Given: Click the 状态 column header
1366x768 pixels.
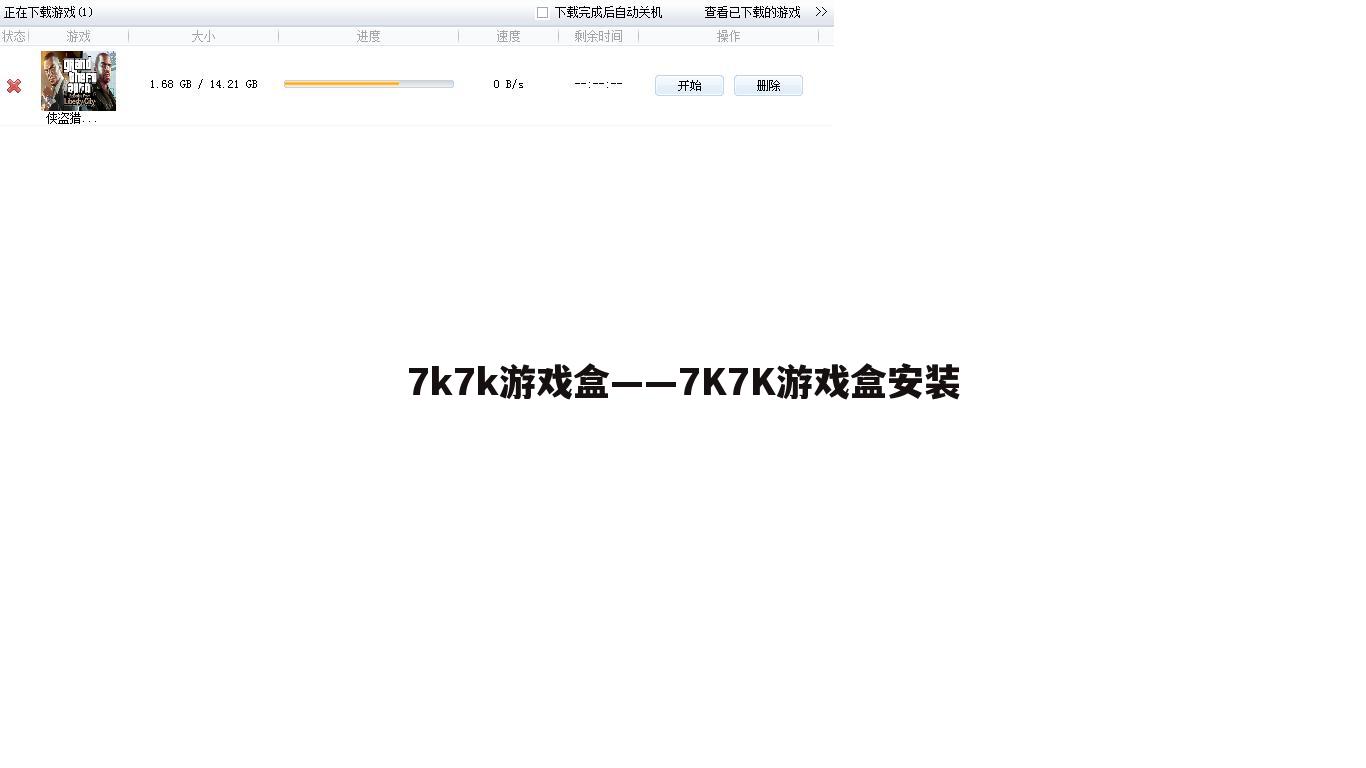Looking at the screenshot, I should (14, 36).
